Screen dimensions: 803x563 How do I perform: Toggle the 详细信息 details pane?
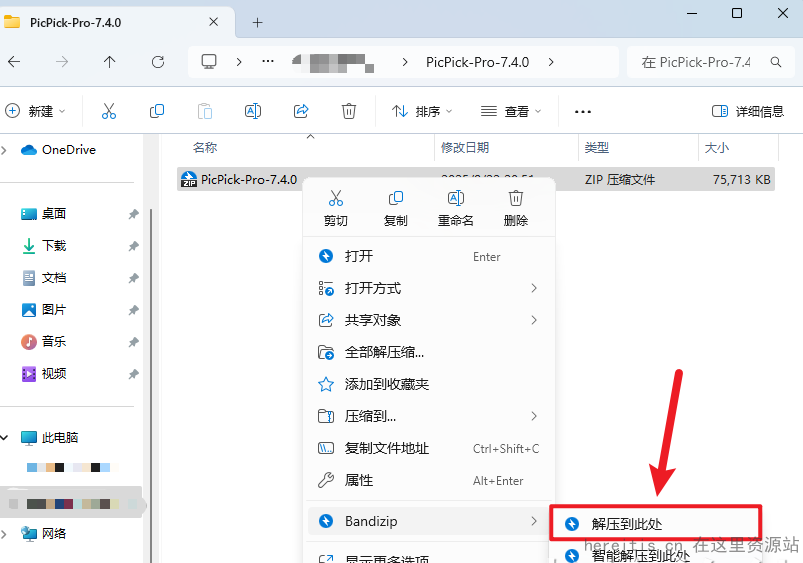point(748,111)
